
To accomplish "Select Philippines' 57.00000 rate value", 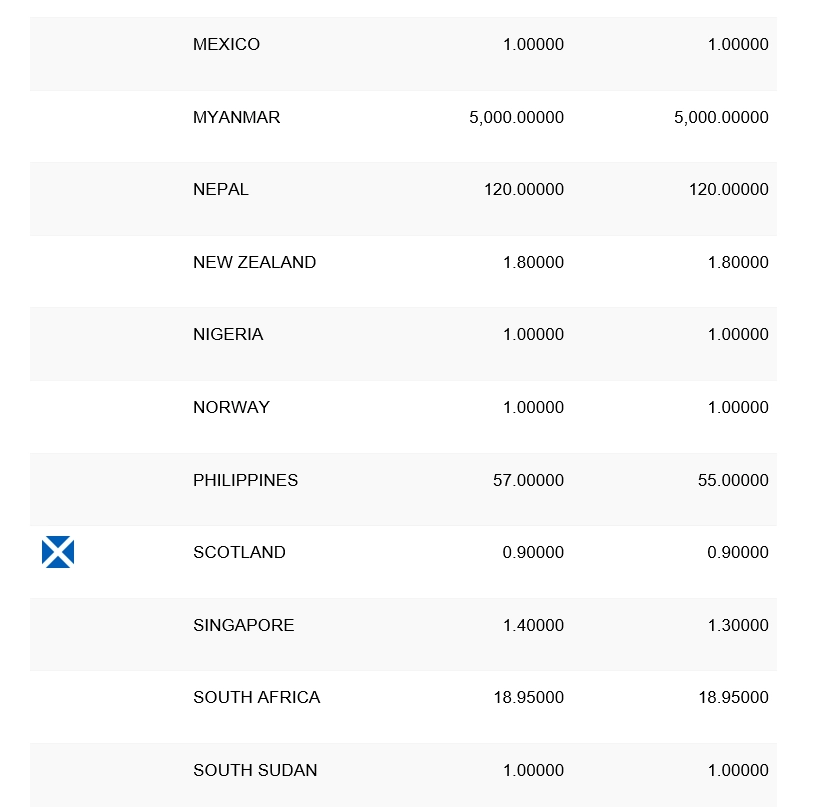I will (x=528, y=481).
